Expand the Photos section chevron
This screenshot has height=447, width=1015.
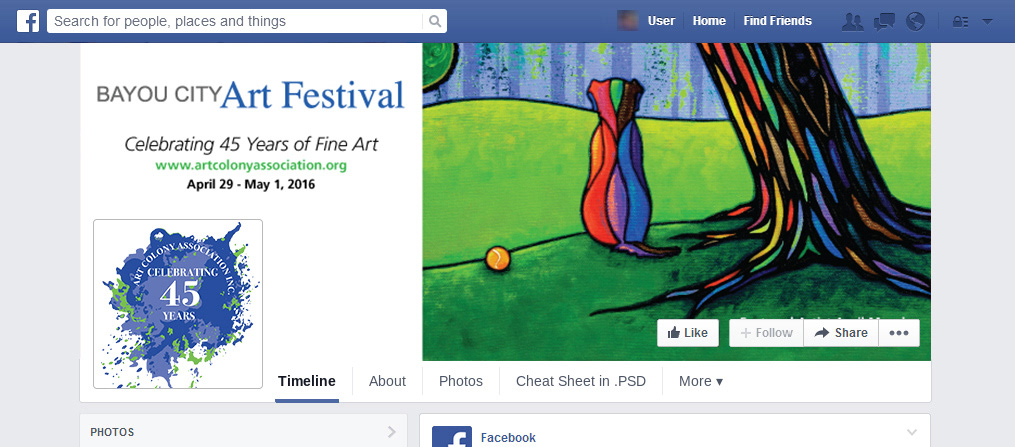391,432
